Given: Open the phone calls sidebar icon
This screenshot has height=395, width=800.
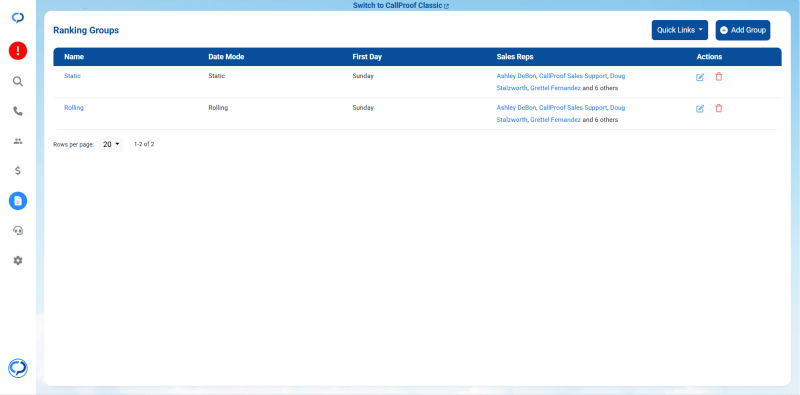Looking at the screenshot, I should click(x=18, y=111).
